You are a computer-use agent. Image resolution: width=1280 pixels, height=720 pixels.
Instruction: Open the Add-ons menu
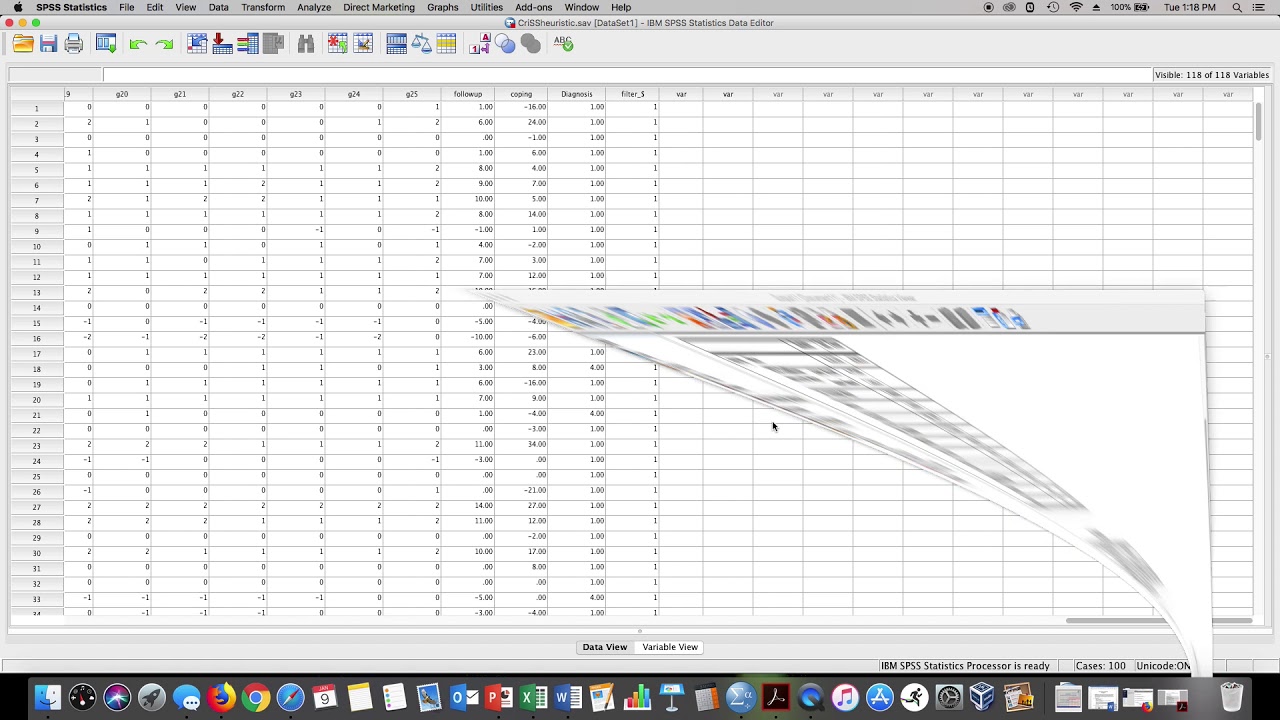pos(534,7)
